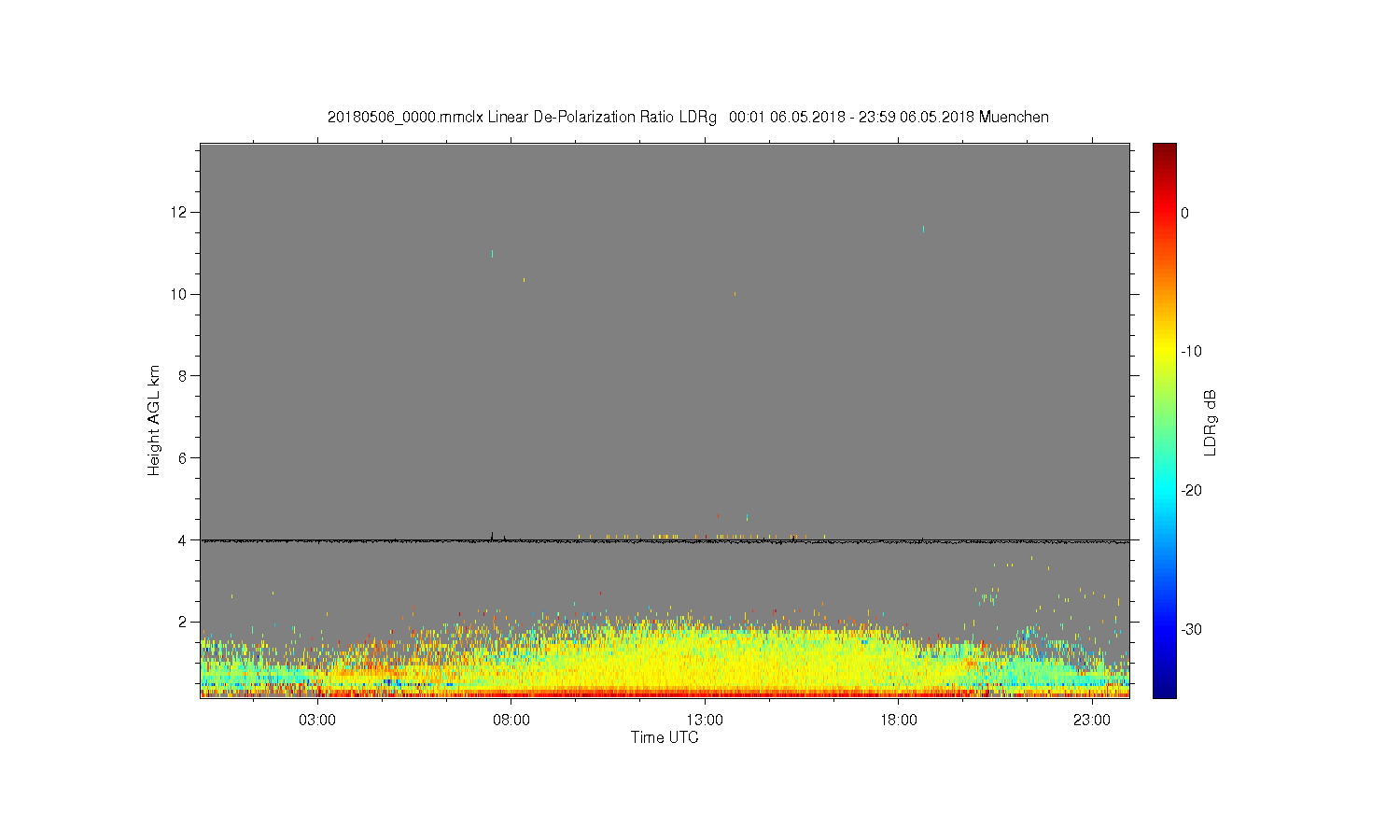Click the 'Time UTC' axis label
The width and height of the screenshot is (1400, 840).
click(665, 737)
